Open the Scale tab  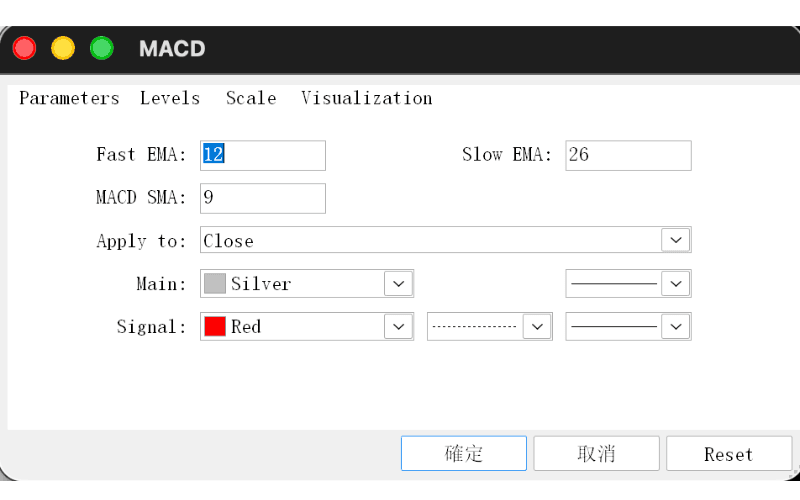[x=251, y=98]
